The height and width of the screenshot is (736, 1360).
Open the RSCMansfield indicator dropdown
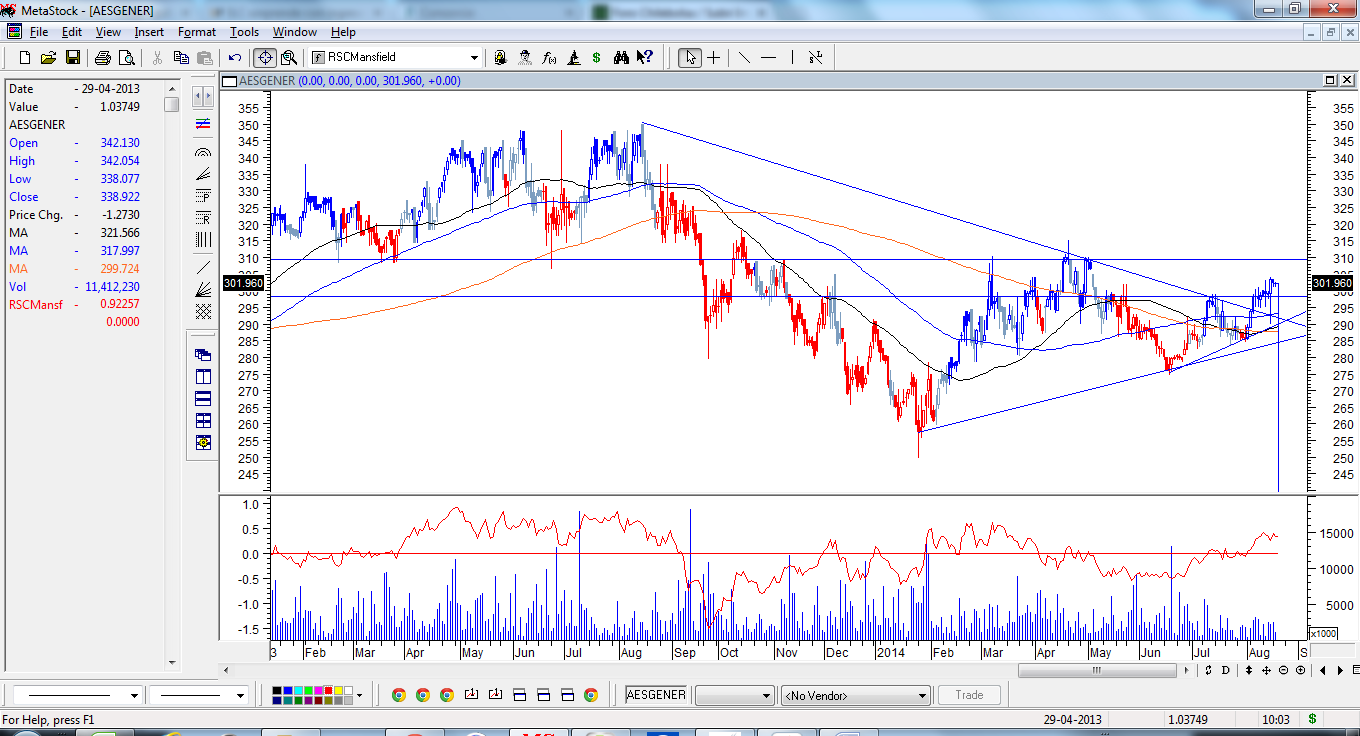tap(474, 58)
